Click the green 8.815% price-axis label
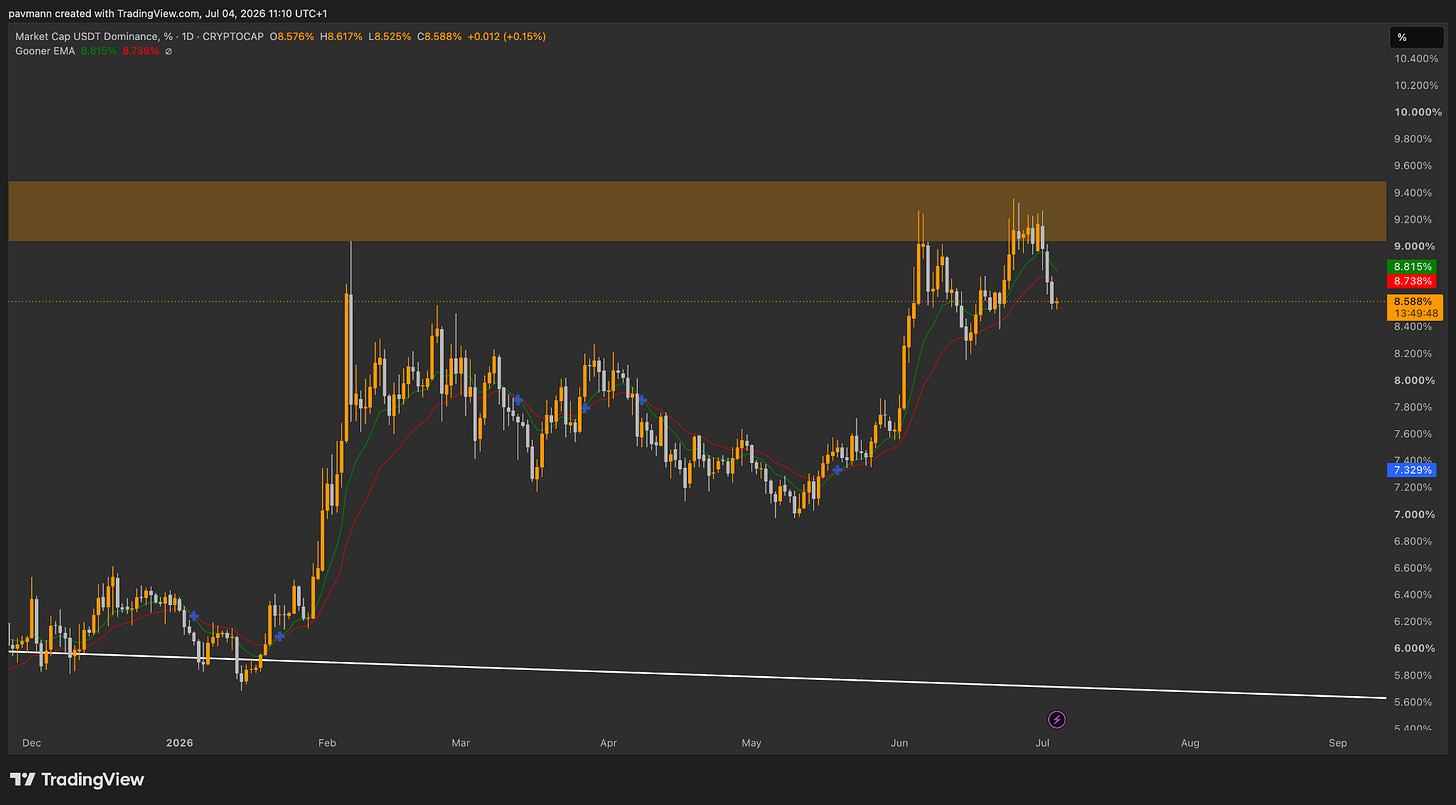Screen dimensions: 1456x805 click(x=1411, y=267)
